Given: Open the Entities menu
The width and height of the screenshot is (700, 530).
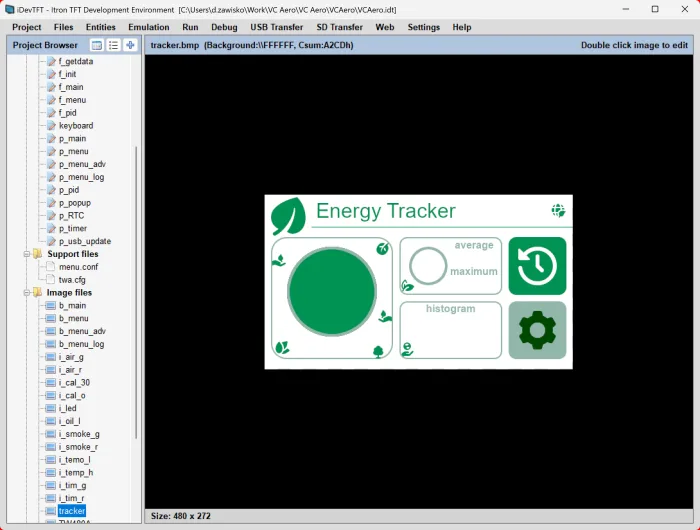Looking at the screenshot, I should (100, 27).
